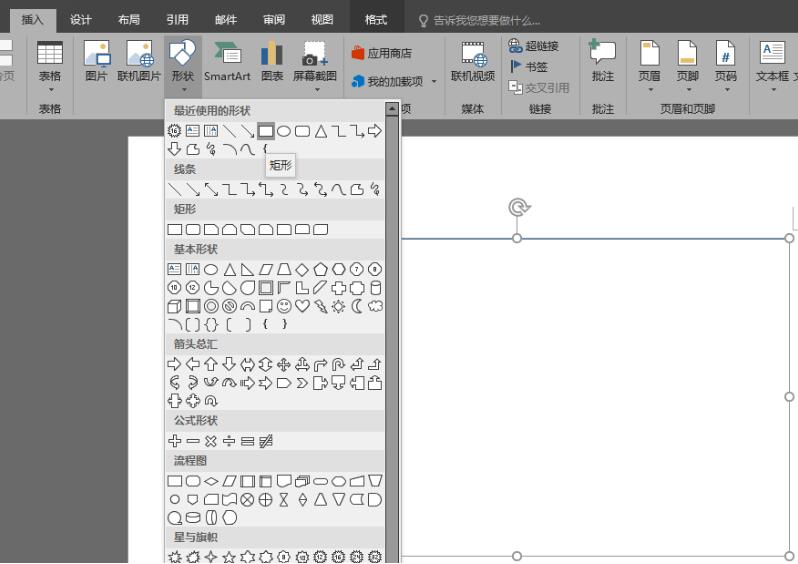Pick the division sign in 公式形状
The image size is (798, 564).
(x=229, y=441)
